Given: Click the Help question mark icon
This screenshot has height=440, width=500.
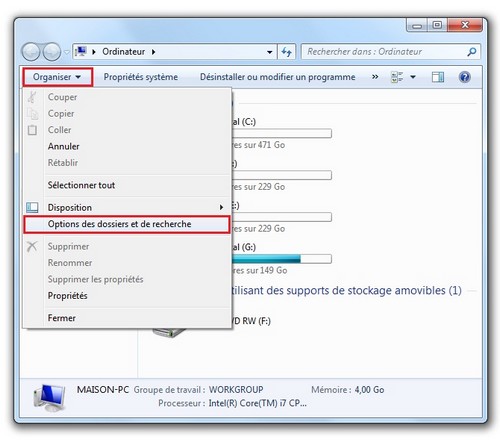Looking at the screenshot, I should tap(464, 77).
